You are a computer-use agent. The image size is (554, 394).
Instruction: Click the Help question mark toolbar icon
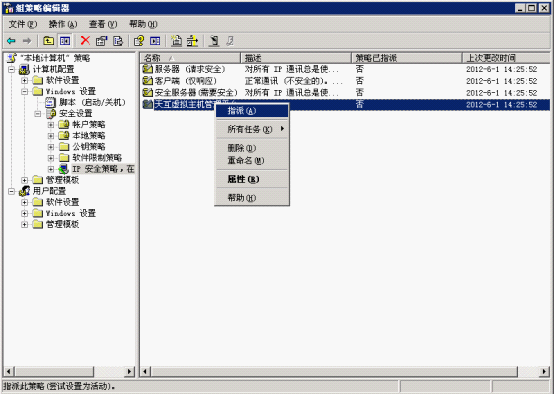139,41
